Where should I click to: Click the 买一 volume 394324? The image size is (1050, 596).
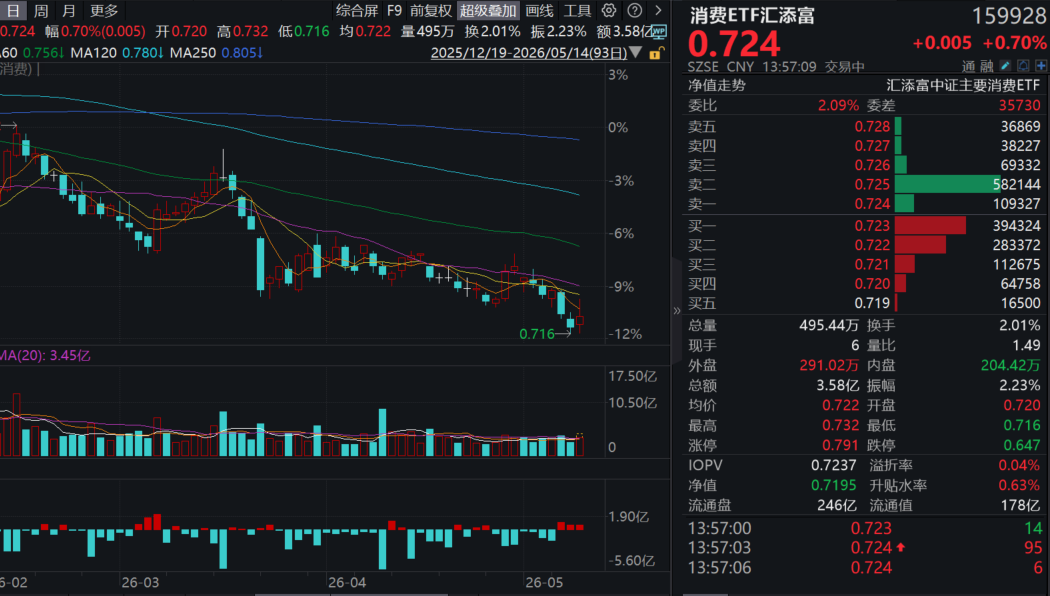pyautogui.click(x=1017, y=226)
